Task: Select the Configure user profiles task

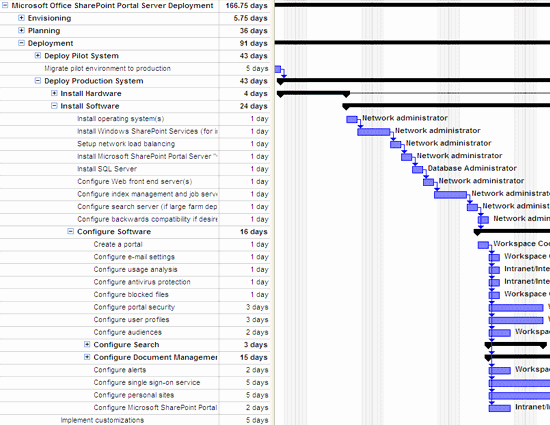Action: pyautogui.click(x=132, y=320)
